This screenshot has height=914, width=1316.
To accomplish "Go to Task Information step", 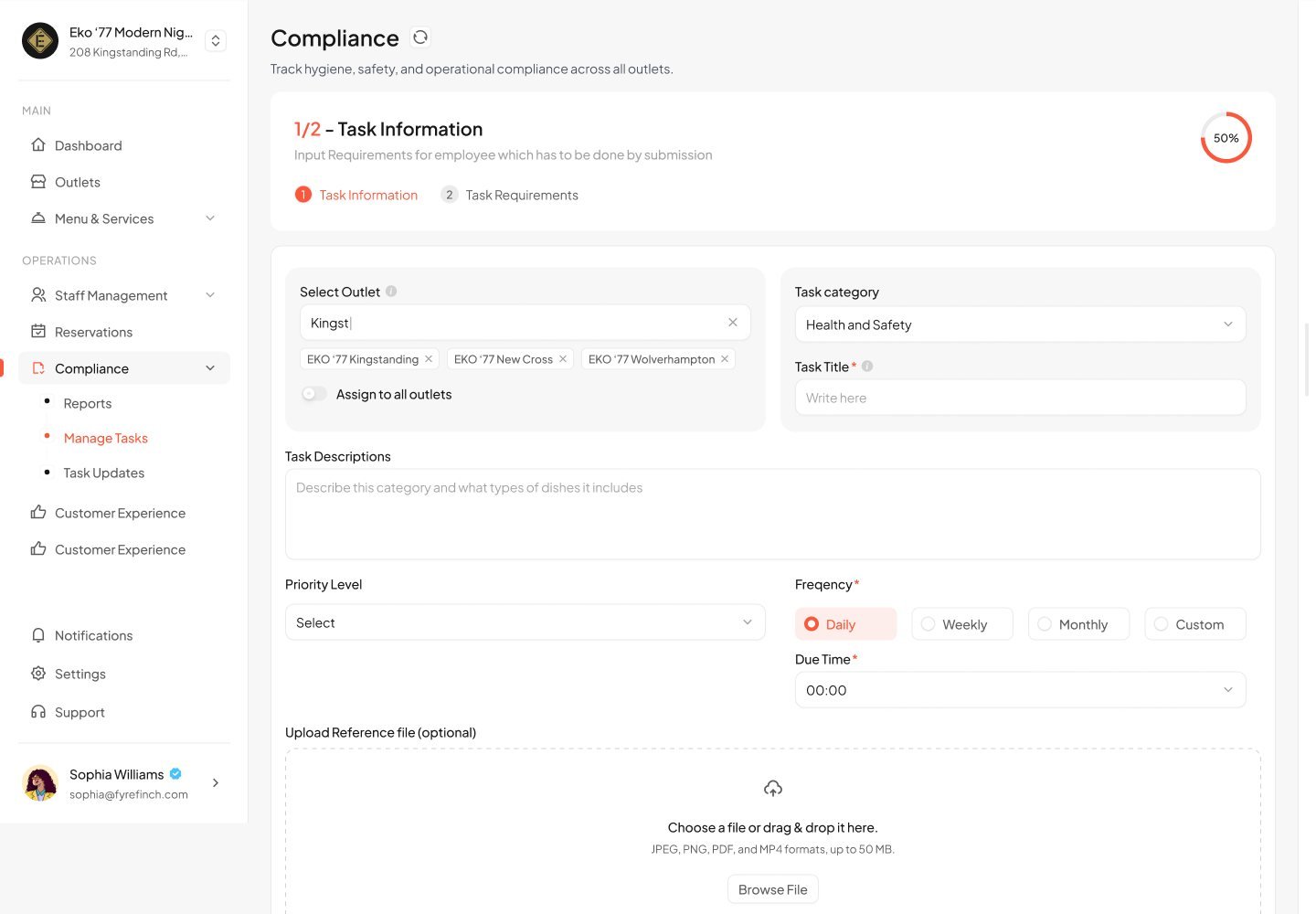I will pyautogui.click(x=356, y=195).
